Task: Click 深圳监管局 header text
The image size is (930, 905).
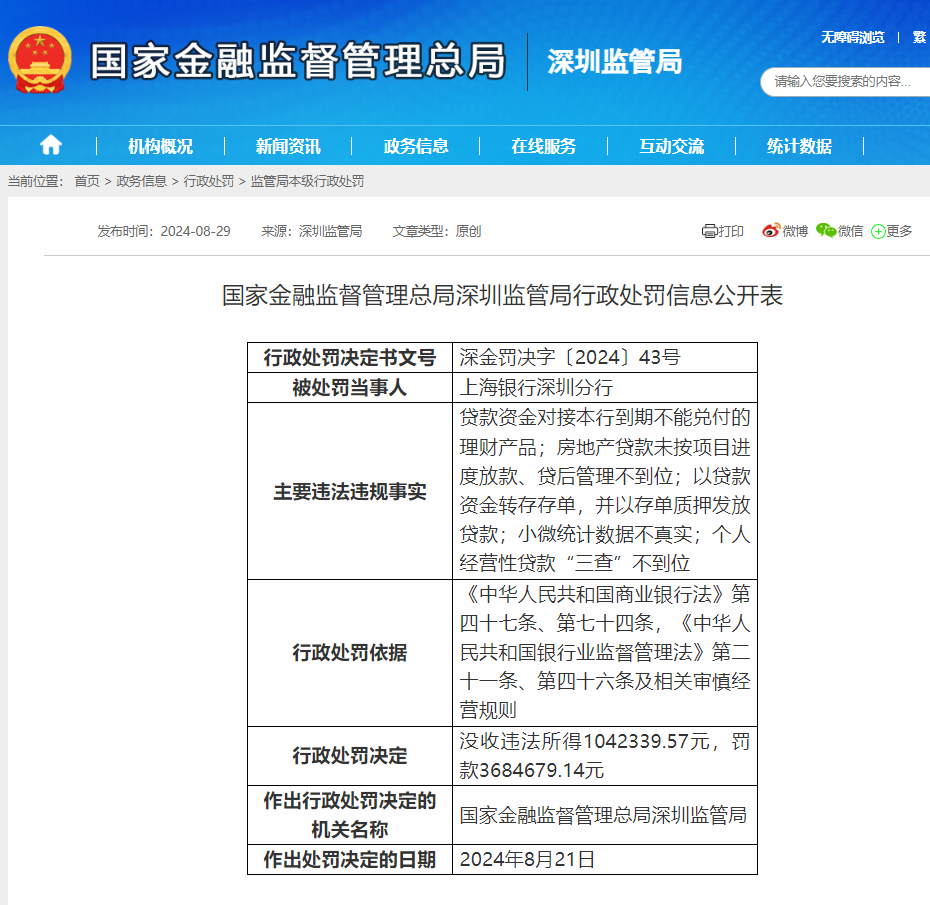Action: point(614,62)
